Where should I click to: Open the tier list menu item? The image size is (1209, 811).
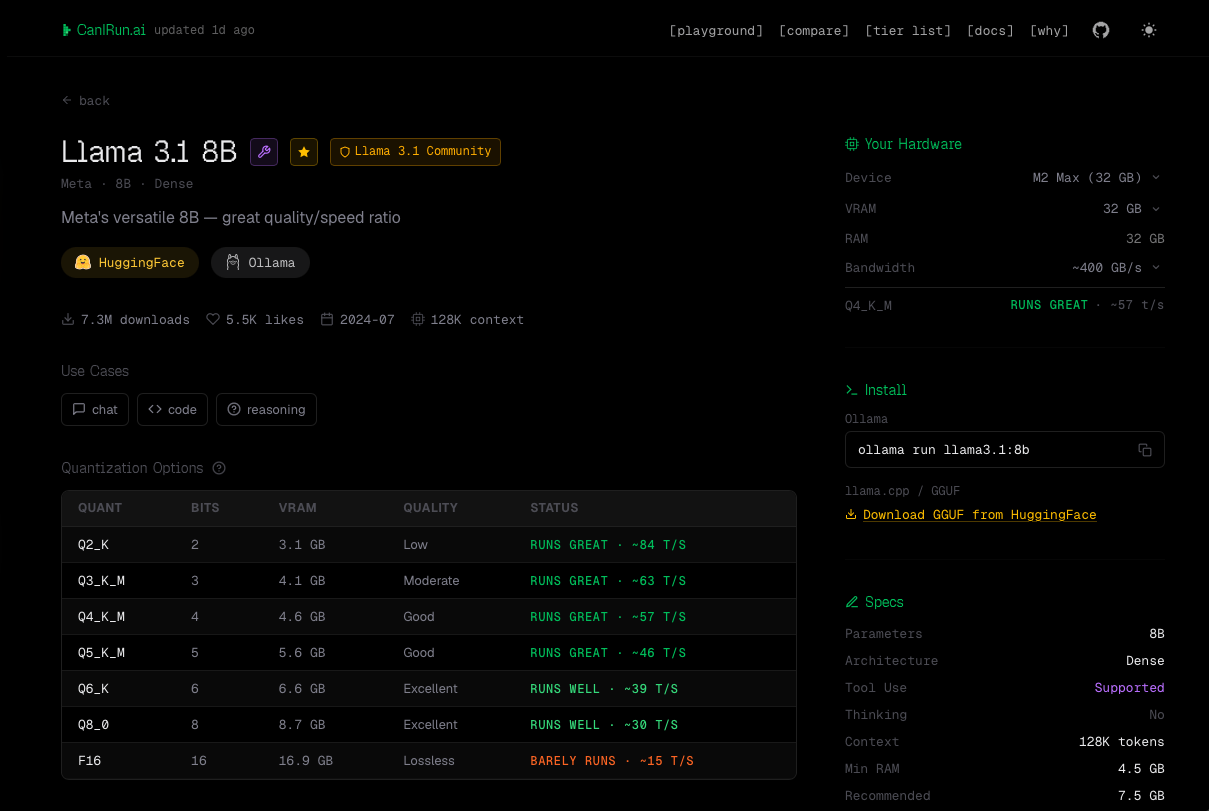click(908, 31)
